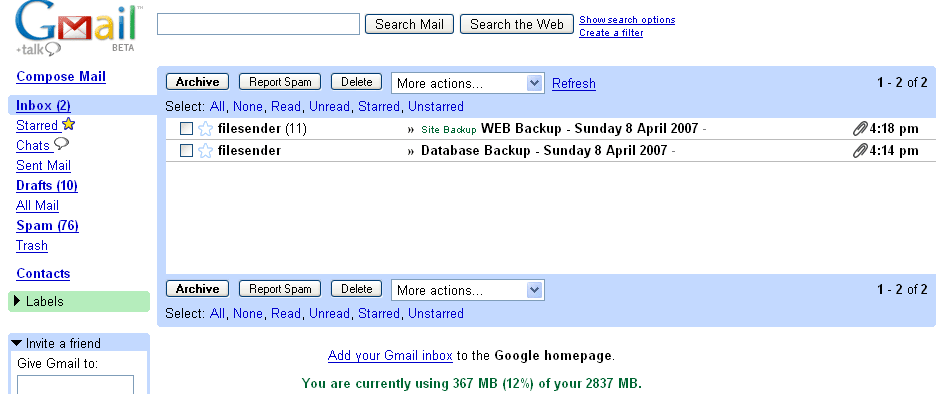
Task: Click the paperclip on the 4:18 pm email
Action: [860, 128]
